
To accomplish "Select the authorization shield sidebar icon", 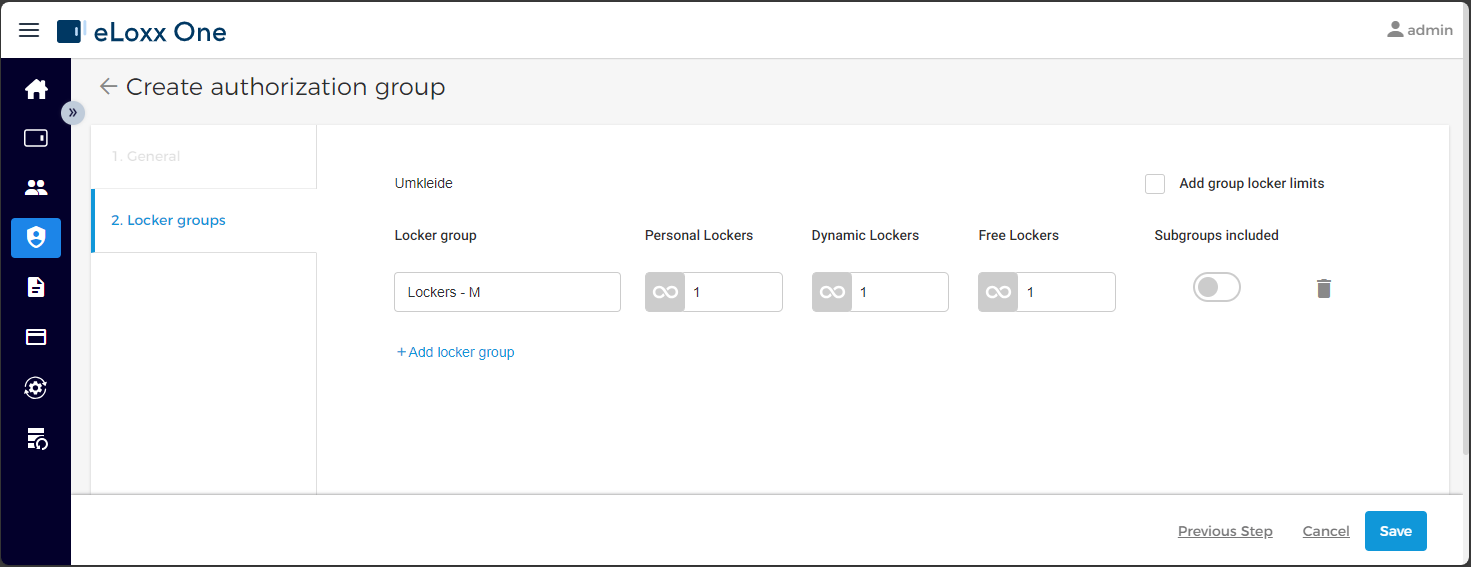I will pos(36,238).
